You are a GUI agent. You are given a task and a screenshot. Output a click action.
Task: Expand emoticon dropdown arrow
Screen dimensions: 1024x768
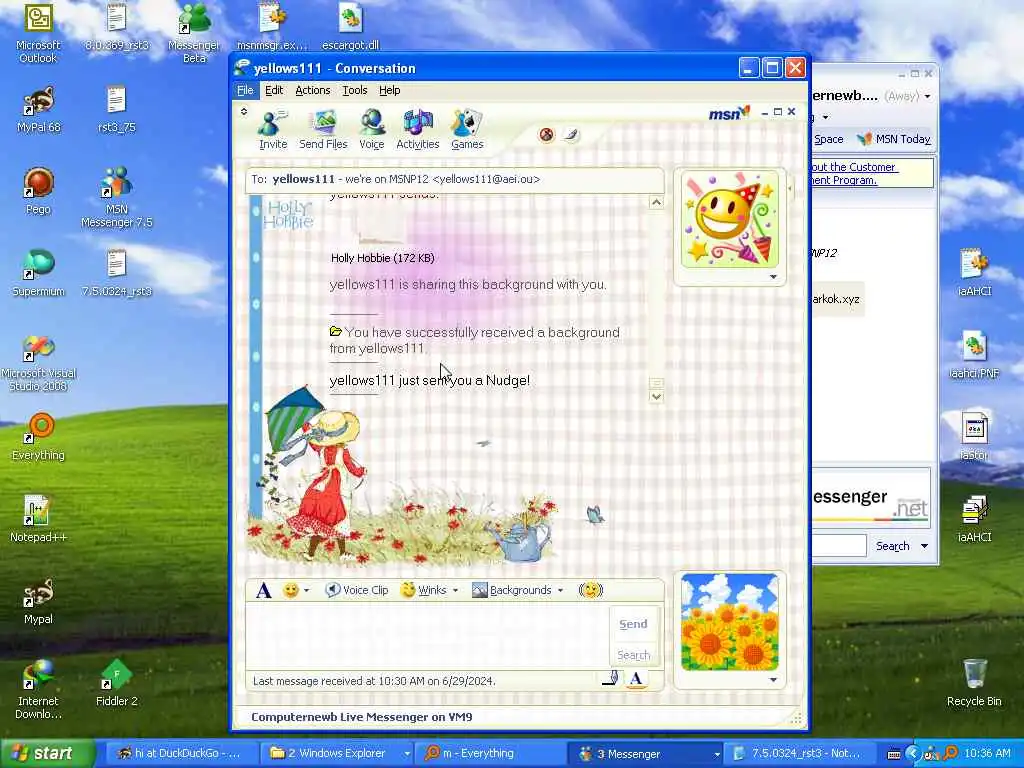click(x=306, y=590)
